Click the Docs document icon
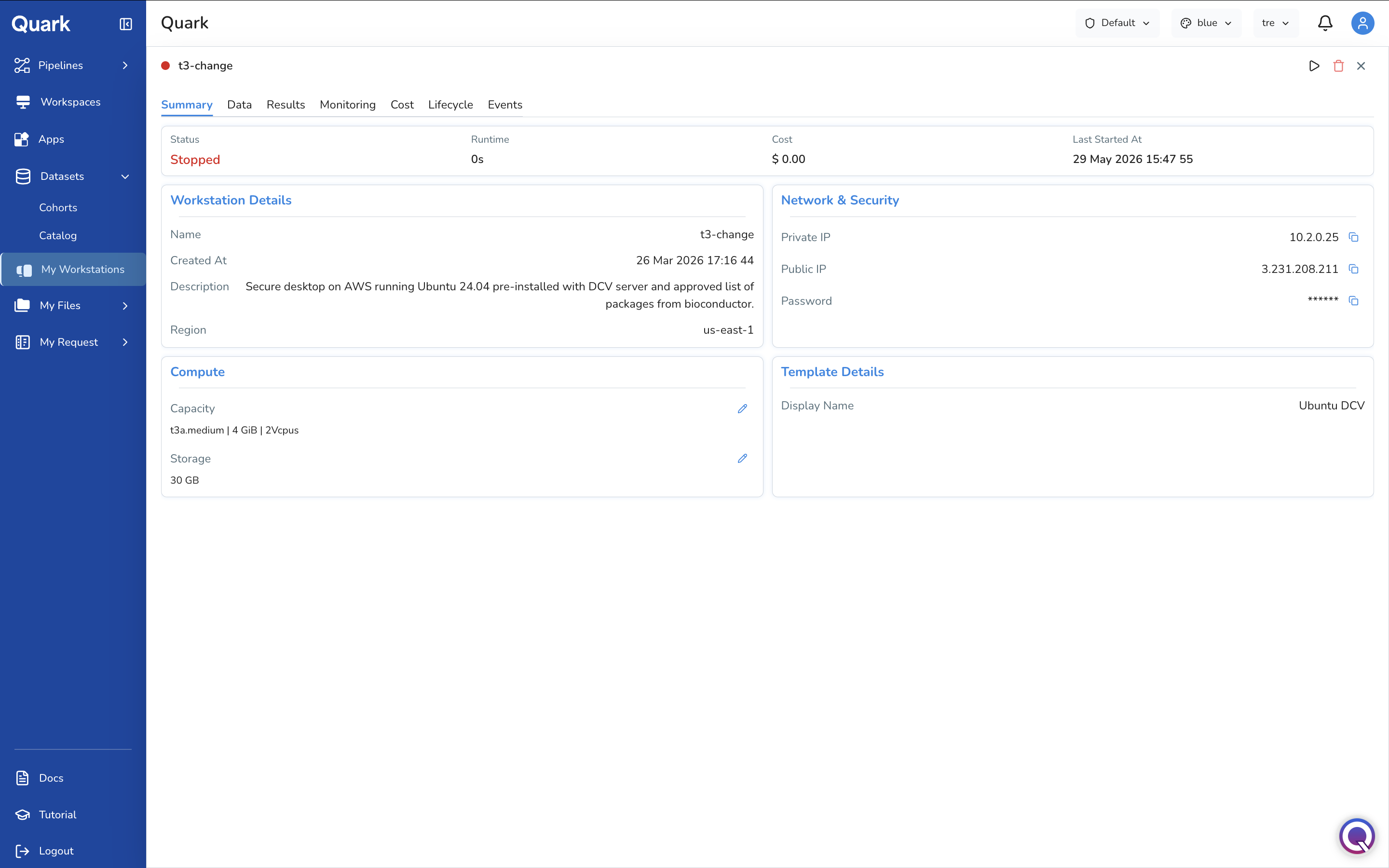Viewport: 1389px width, 868px height. (22, 778)
